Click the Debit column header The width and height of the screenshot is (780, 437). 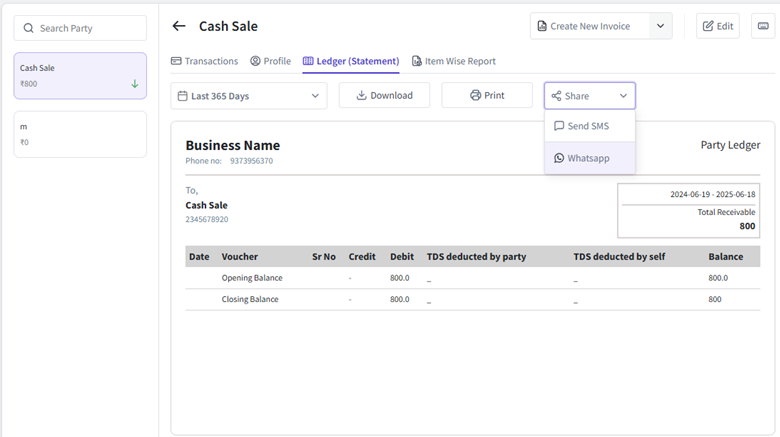(x=402, y=257)
